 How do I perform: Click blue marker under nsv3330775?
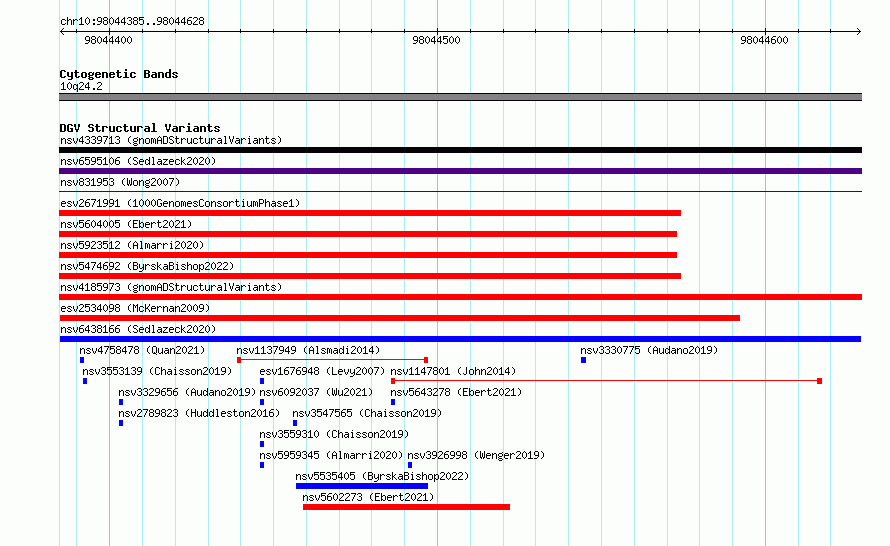[583, 360]
